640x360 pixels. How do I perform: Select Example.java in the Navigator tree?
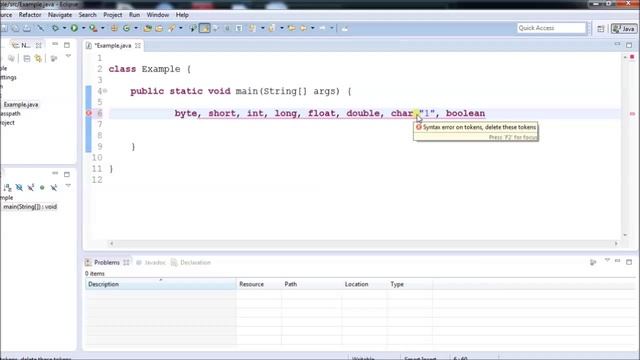point(20,104)
